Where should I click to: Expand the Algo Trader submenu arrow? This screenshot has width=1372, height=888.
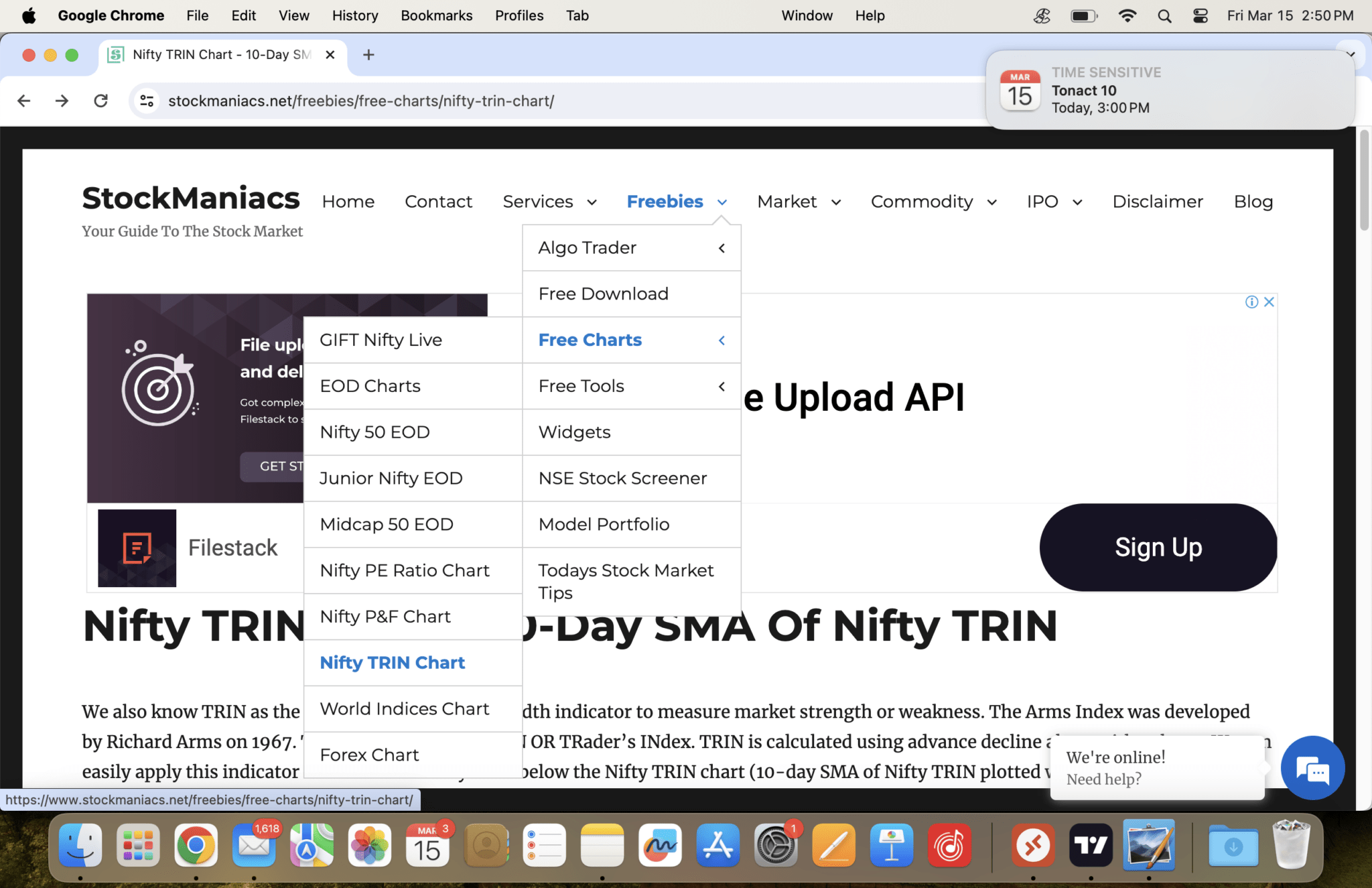pos(722,248)
